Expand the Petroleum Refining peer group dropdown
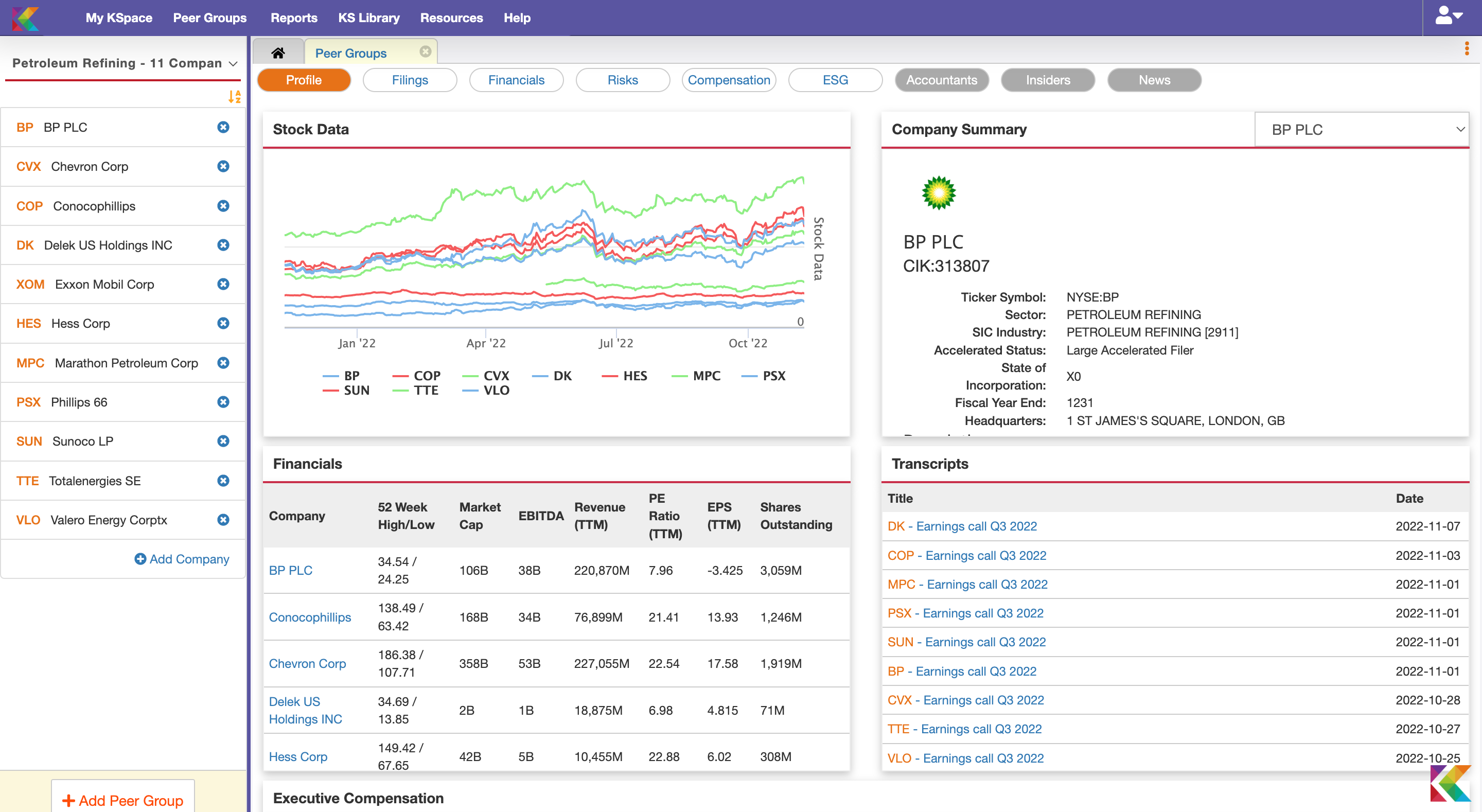 (124, 63)
